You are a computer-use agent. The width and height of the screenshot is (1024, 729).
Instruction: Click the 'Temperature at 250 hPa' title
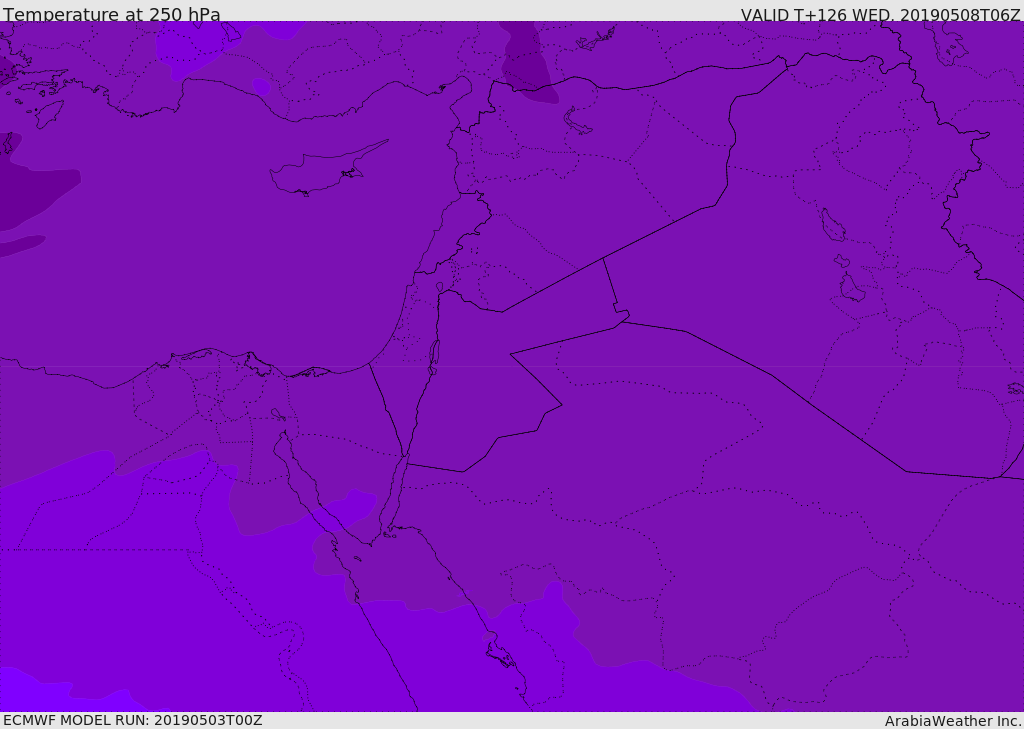(x=112, y=14)
